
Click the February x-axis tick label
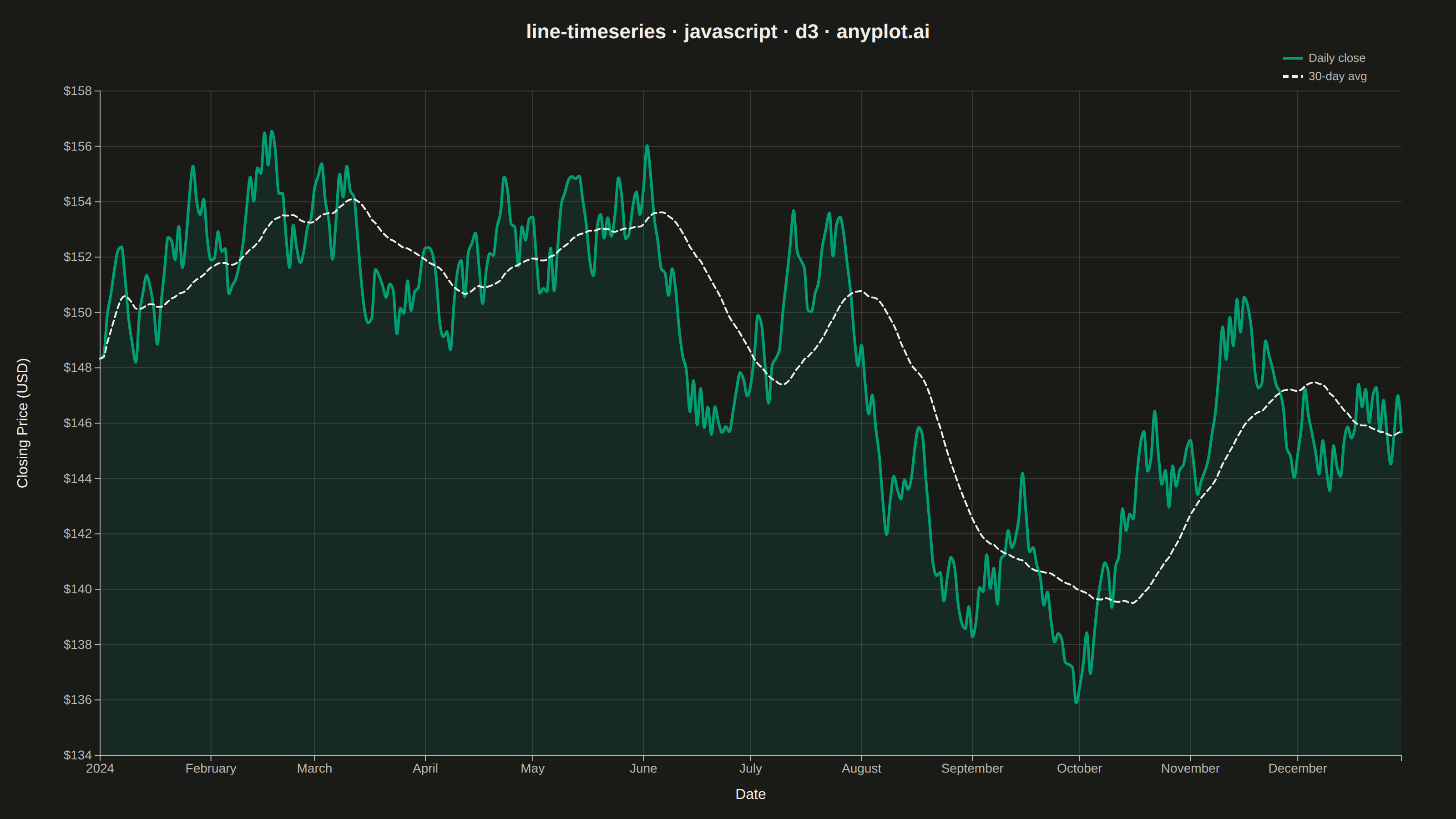pos(211,768)
